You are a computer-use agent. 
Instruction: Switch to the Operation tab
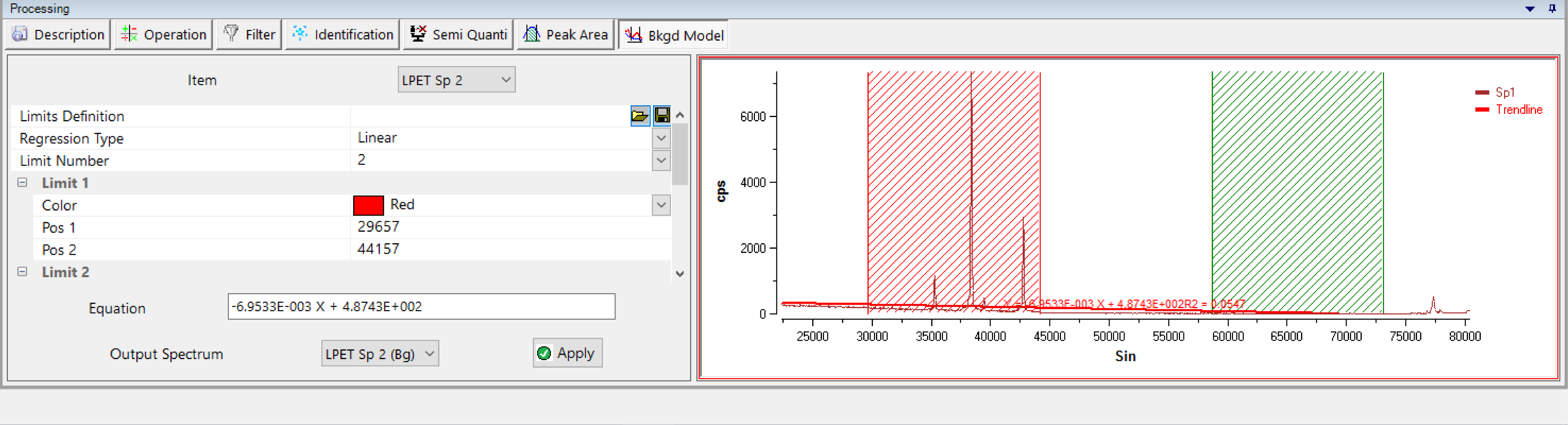coord(164,35)
